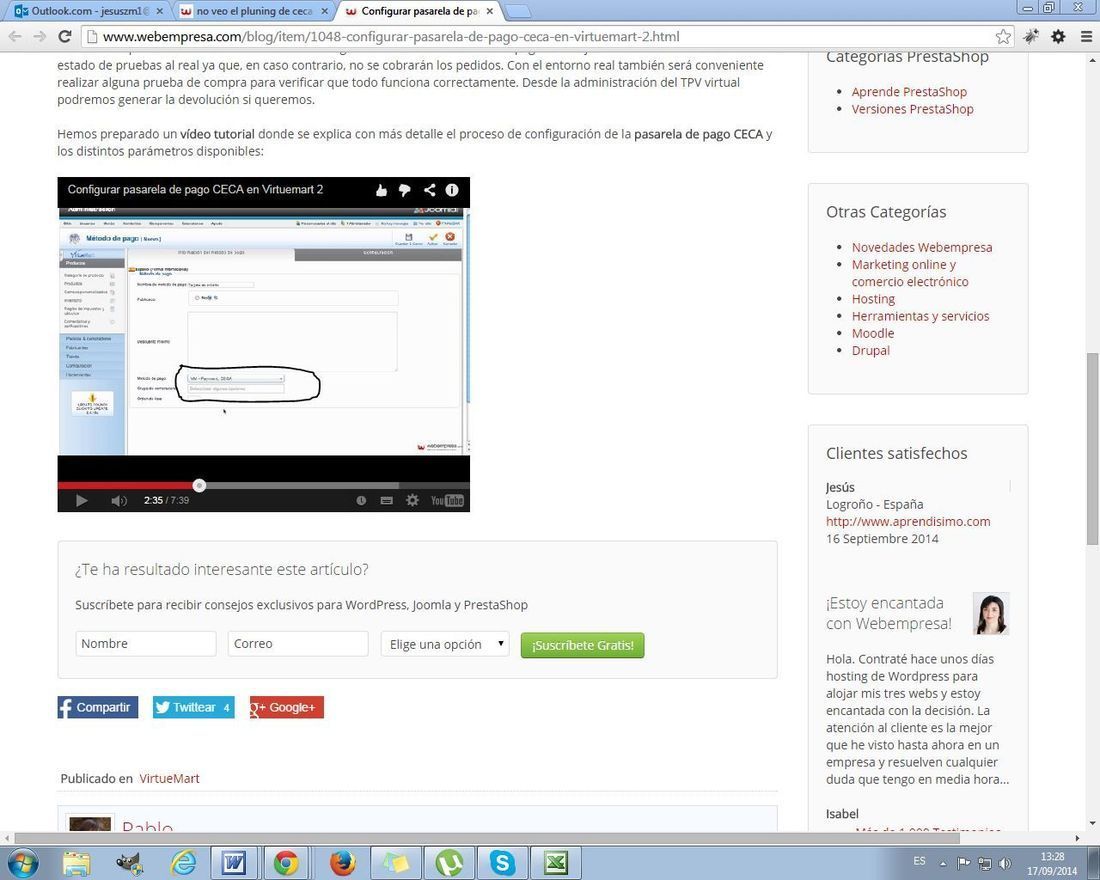Open the 'Elige una opción' dropdown
The image size is (1100, 880).
pyautogui.click(x=445, y=644)
